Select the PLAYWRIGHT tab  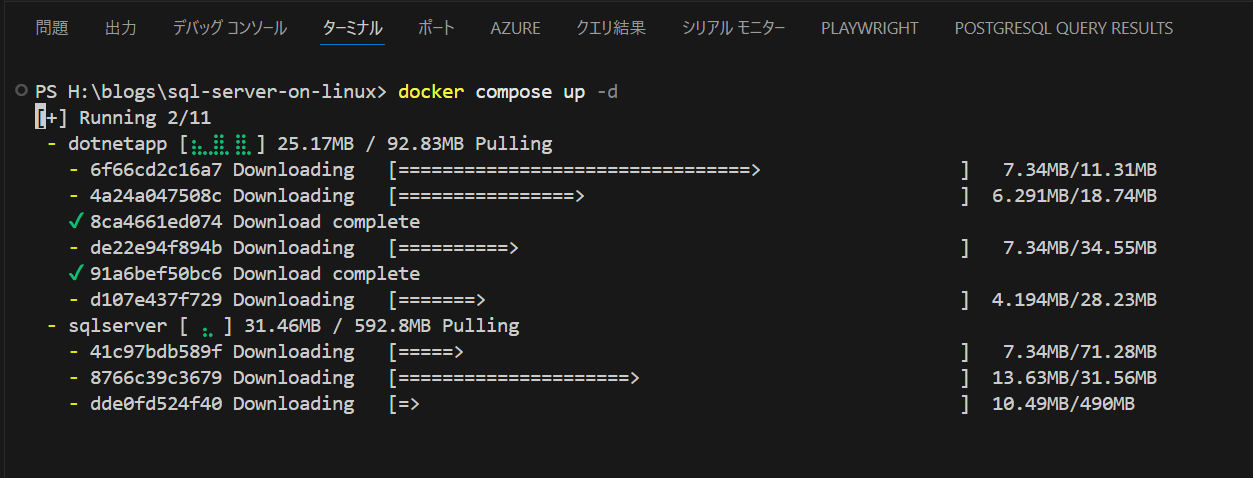869,28
